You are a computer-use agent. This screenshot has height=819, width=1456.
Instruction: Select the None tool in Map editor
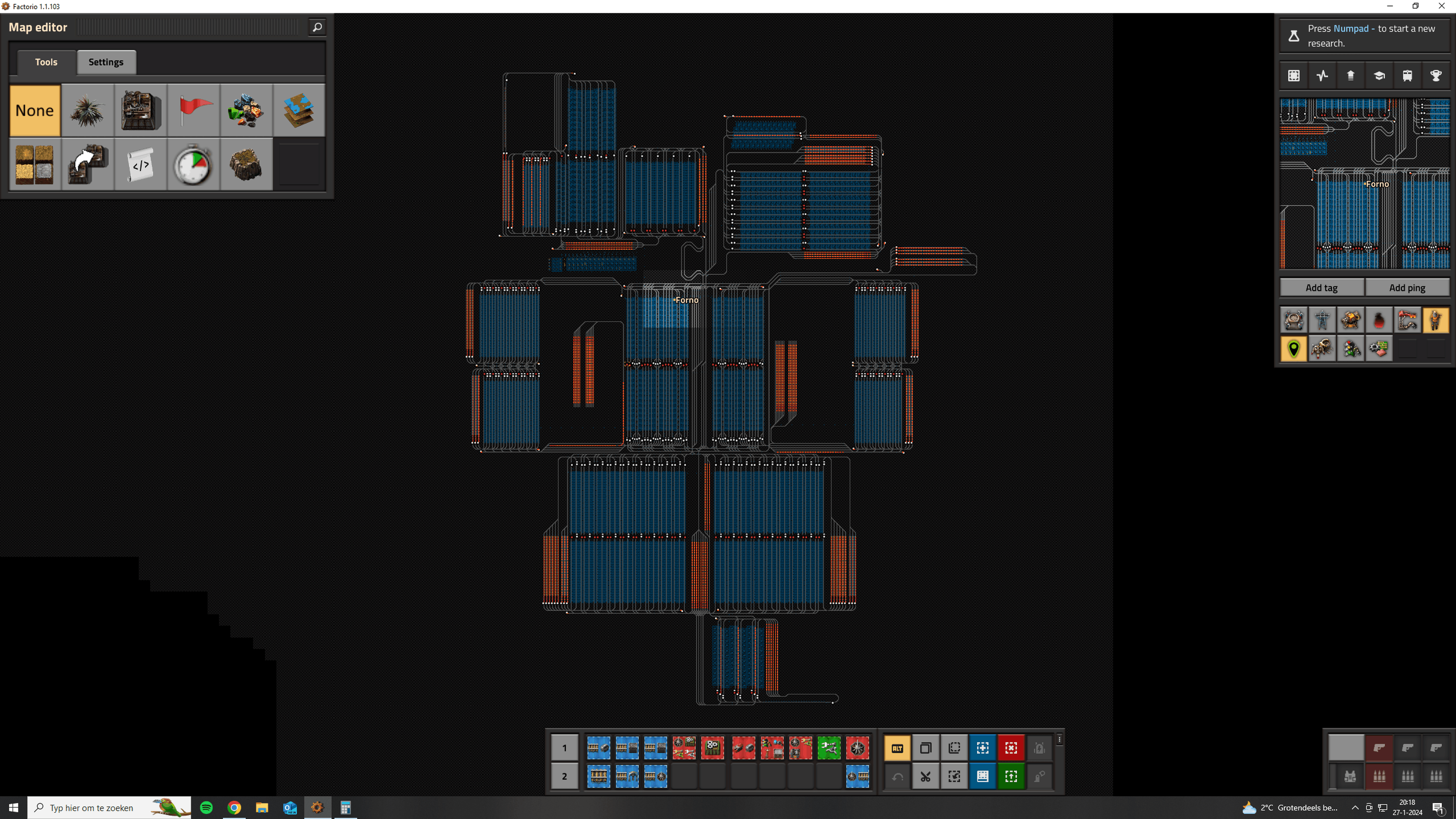point(35,110)
